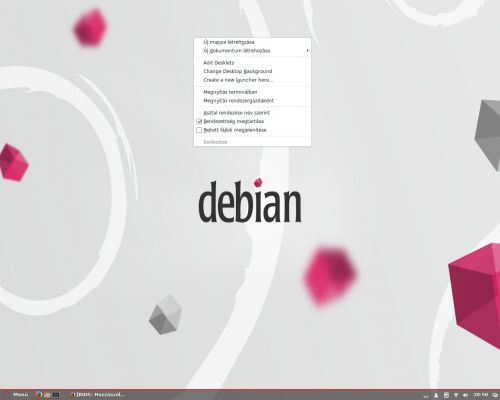Image resolution: width=500 pixels, height=400 pixels.
Task: Open the file manager folder launcher
Action: coord(47,395)
